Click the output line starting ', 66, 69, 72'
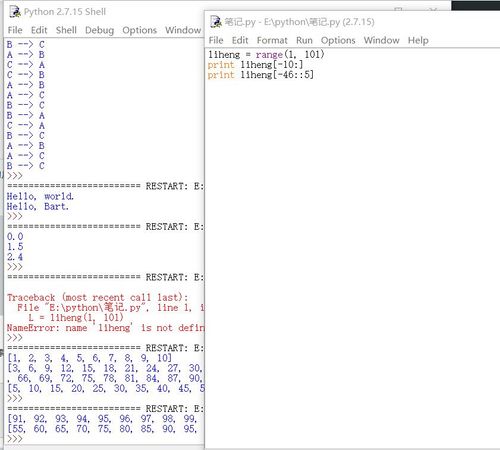The height and width of the screenshot is (450, 500). pyautogui.click(x=105, y=378)
